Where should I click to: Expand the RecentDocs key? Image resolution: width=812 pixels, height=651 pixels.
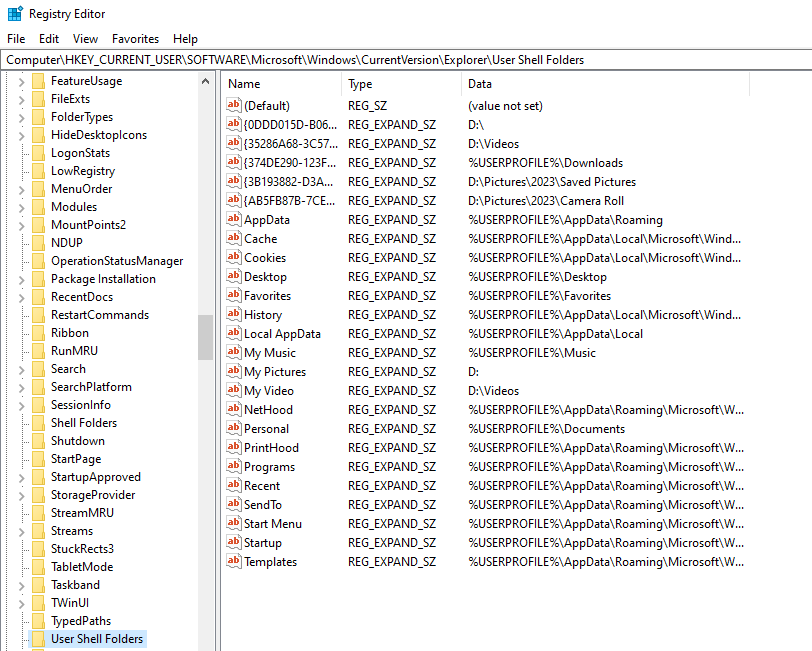click(x=21, y=298)
